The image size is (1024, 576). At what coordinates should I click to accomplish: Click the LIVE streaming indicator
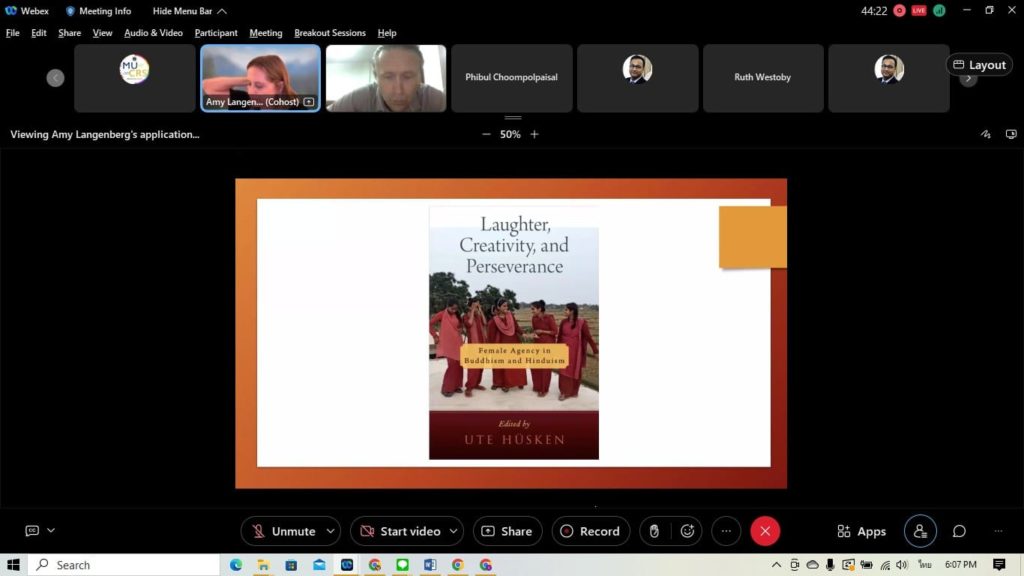point(919,10)
